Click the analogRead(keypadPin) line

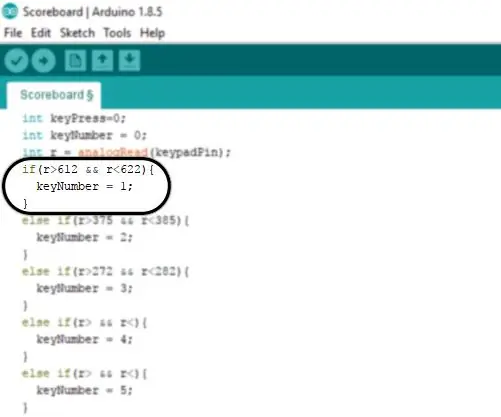coord(126,152)
